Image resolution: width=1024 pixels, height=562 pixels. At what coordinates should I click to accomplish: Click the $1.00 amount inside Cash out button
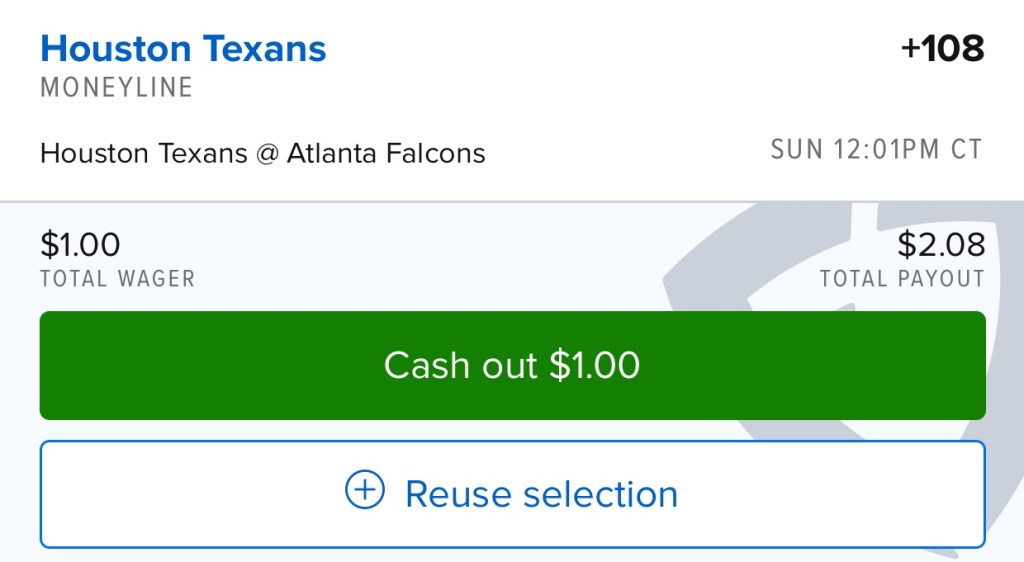click(595, 365)
